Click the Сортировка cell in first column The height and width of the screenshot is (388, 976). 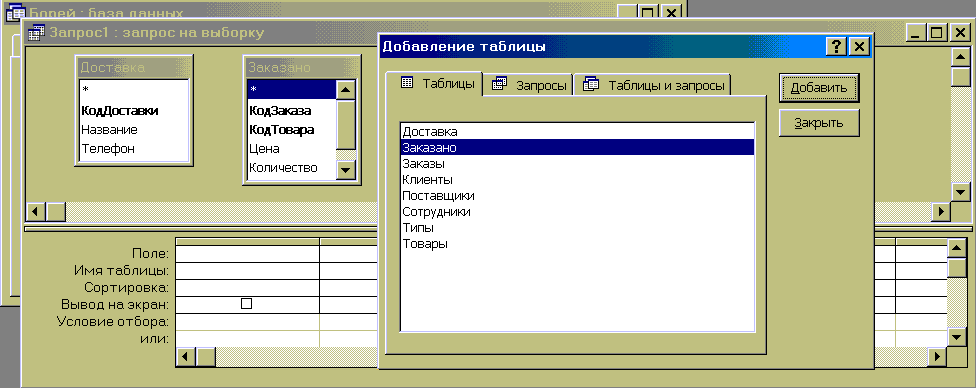[247, 288]
